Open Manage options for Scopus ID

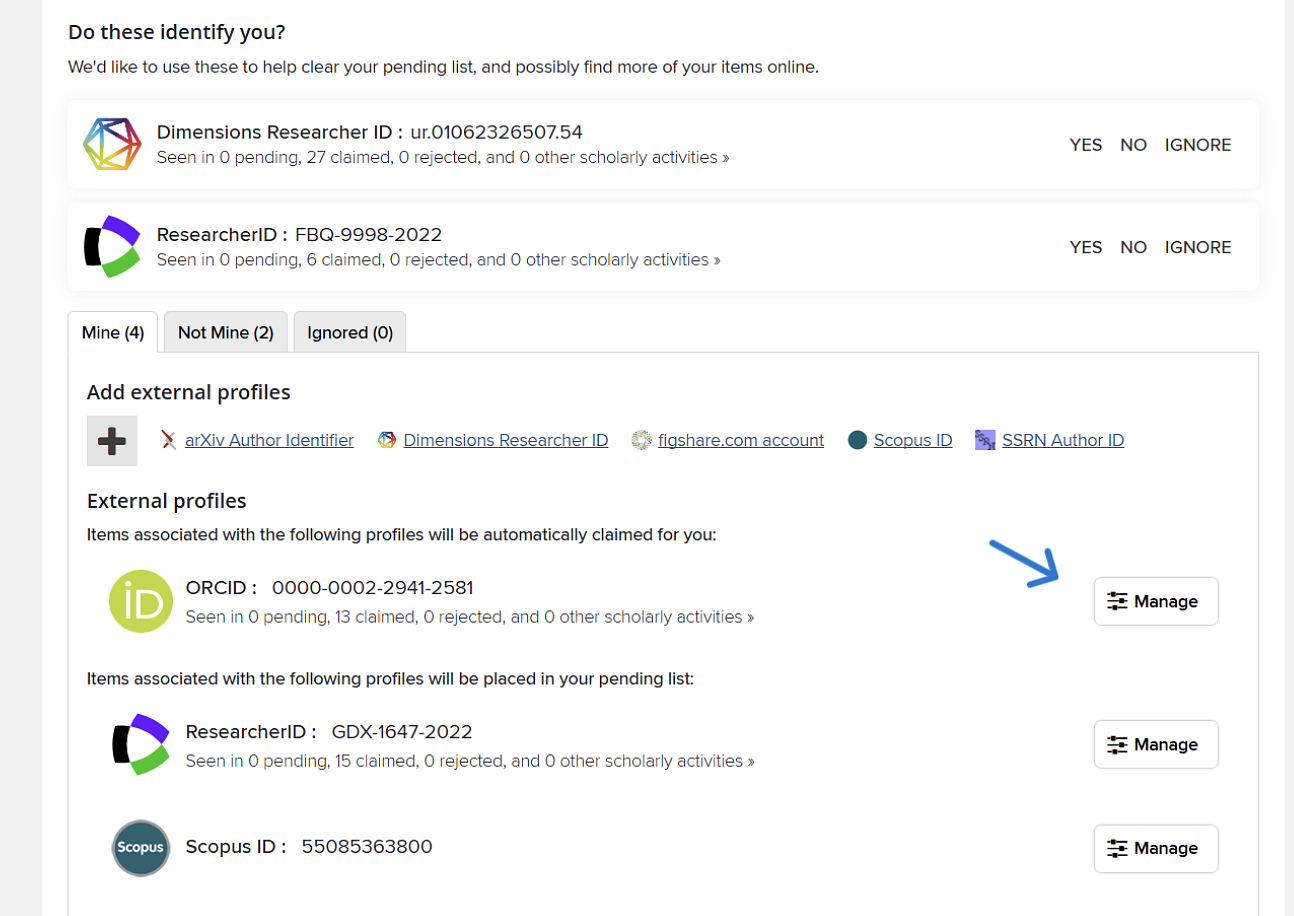coord(1155,848)
